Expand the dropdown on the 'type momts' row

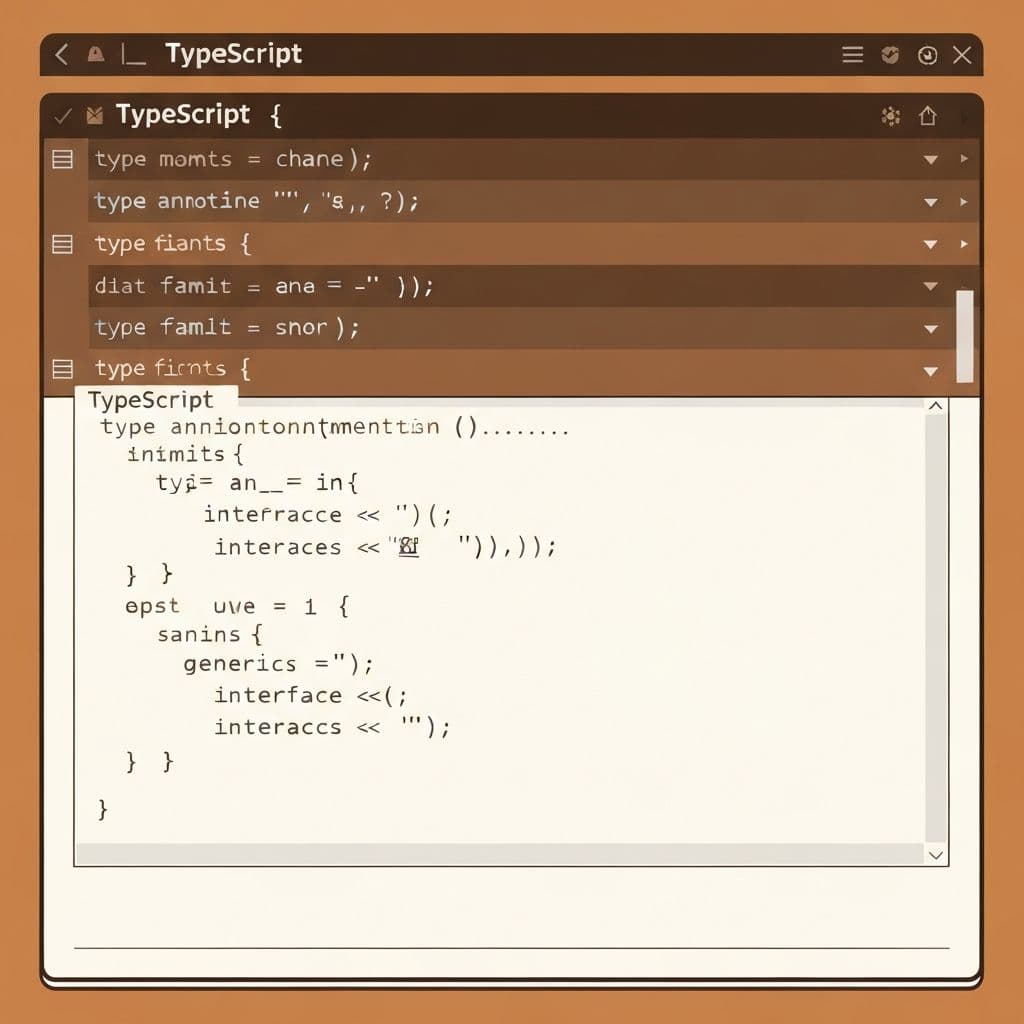pyautogui.click(x=931, y=158)
